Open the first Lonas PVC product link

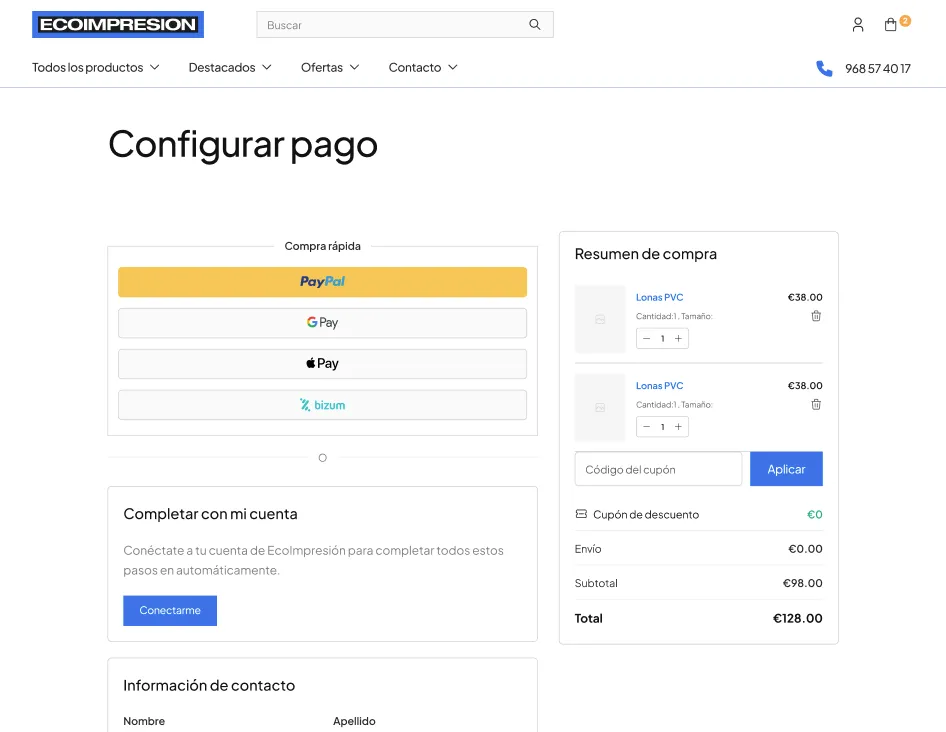click(x=660, y=297)
